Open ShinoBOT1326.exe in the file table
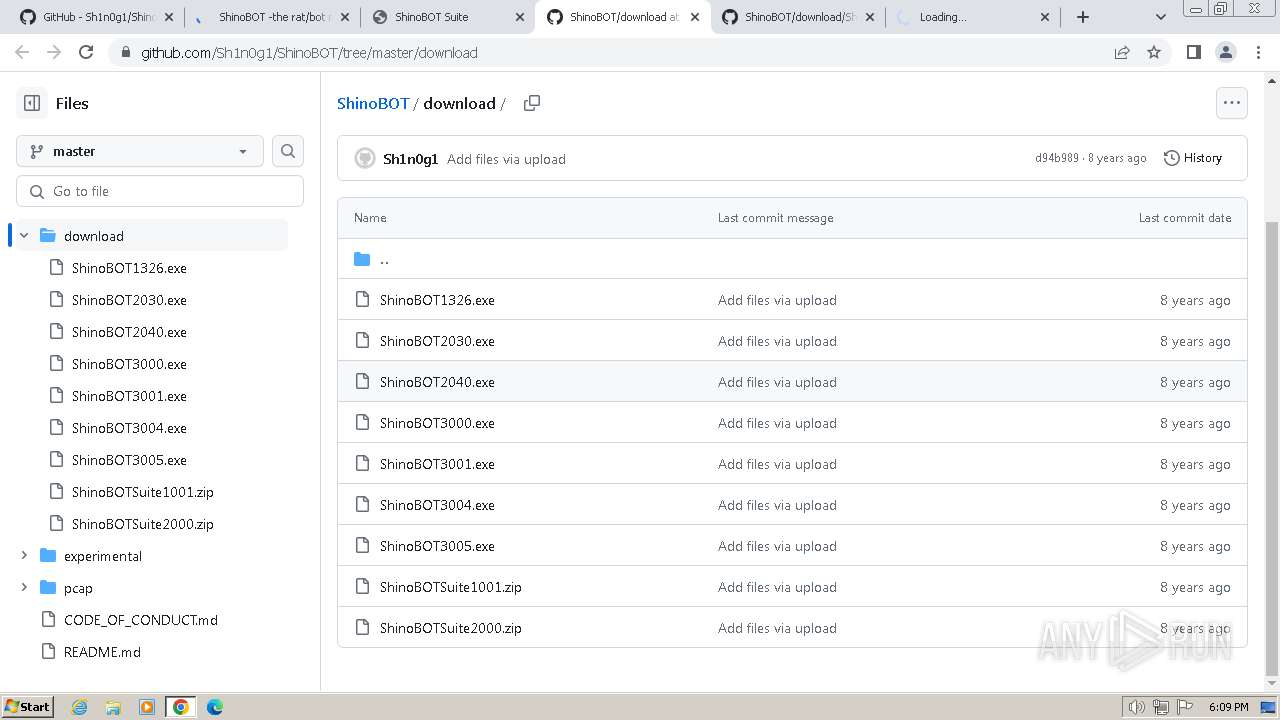 click(x=437, y=300)
